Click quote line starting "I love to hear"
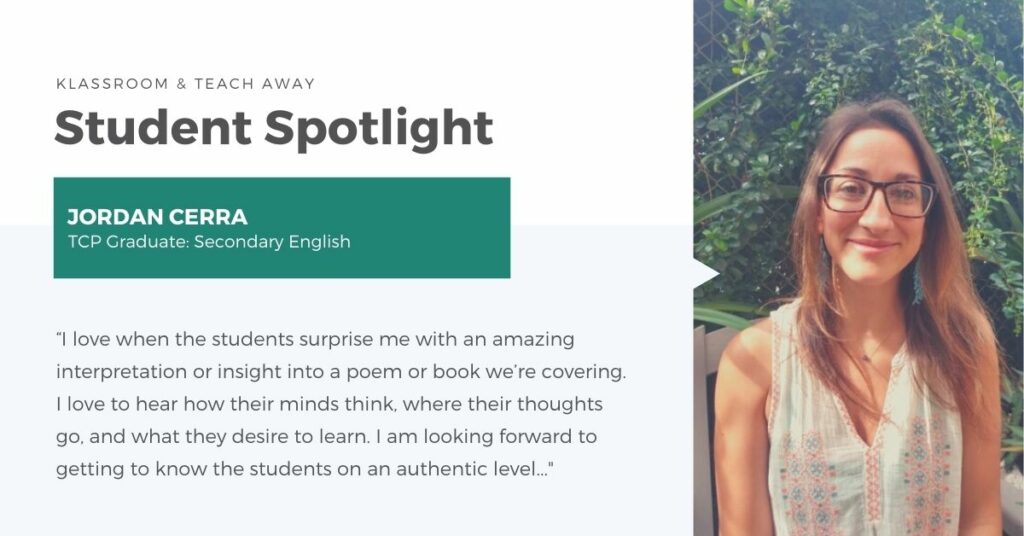Screen dimensions: 1024x536 pyautogui.click(x=329, y=404)
